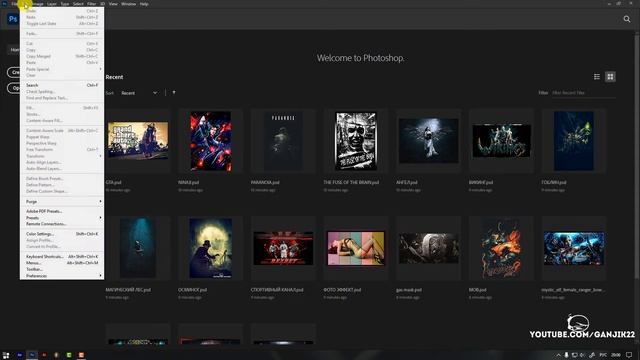
Task: Show hidden system tray icons
Action: click(x=558, y=355)
